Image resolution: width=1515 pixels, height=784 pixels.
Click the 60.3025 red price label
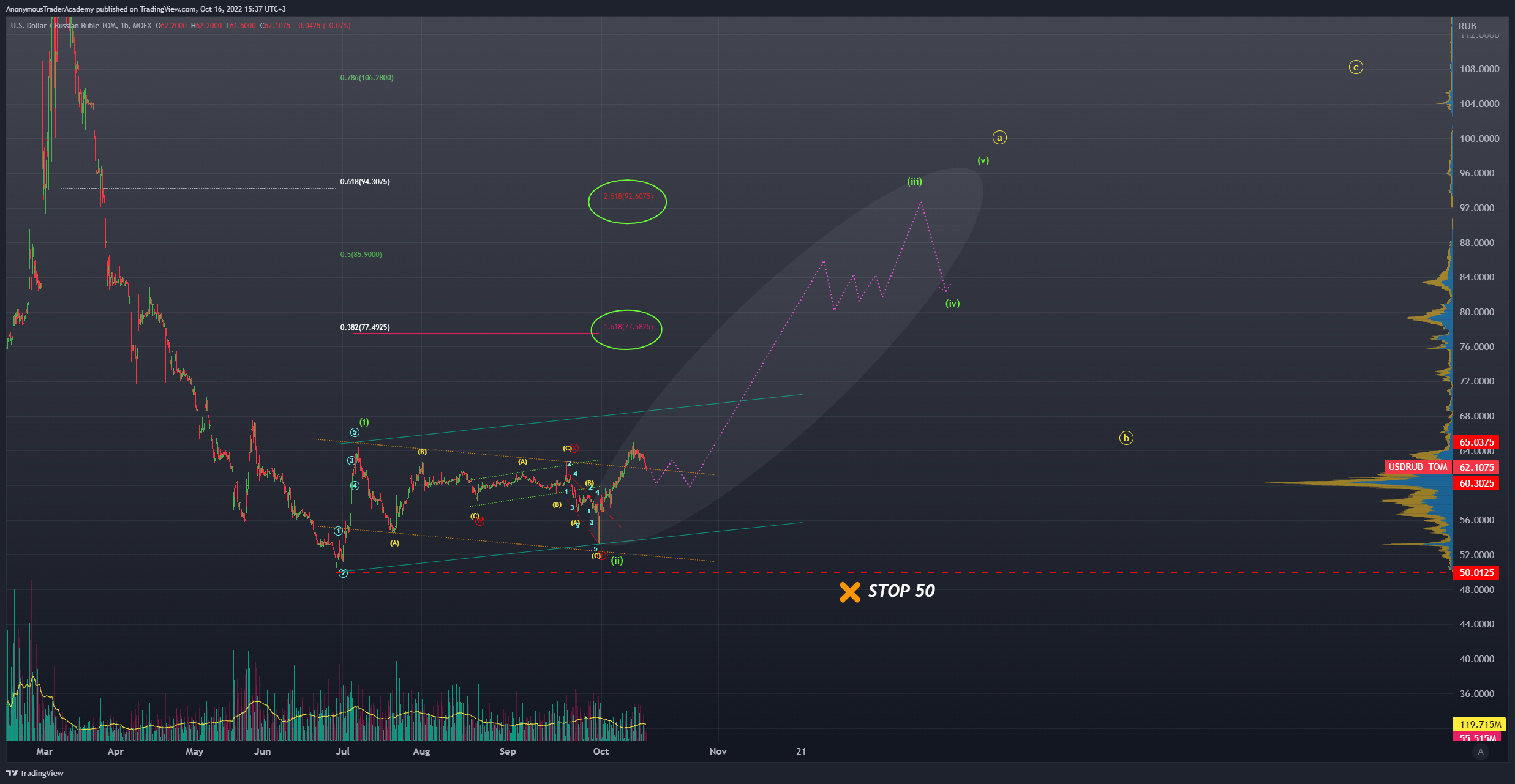point(1476,483)
